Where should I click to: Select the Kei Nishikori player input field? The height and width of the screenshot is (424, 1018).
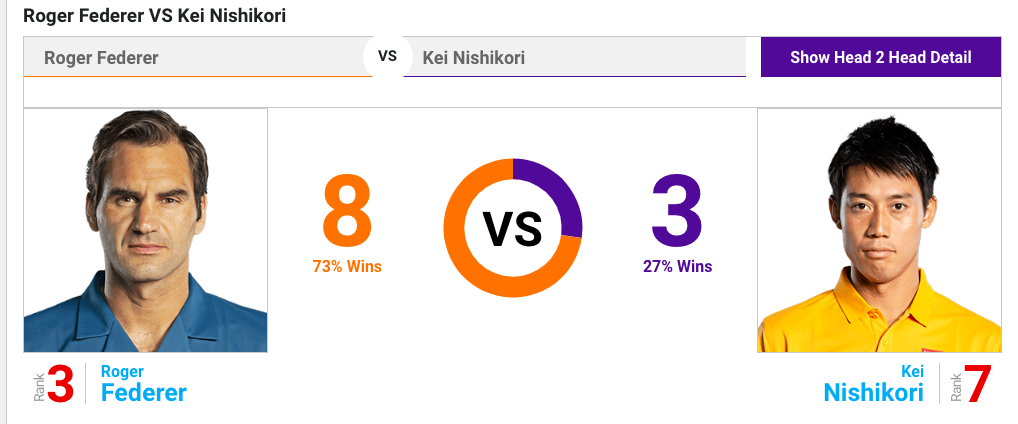point(575,57)
